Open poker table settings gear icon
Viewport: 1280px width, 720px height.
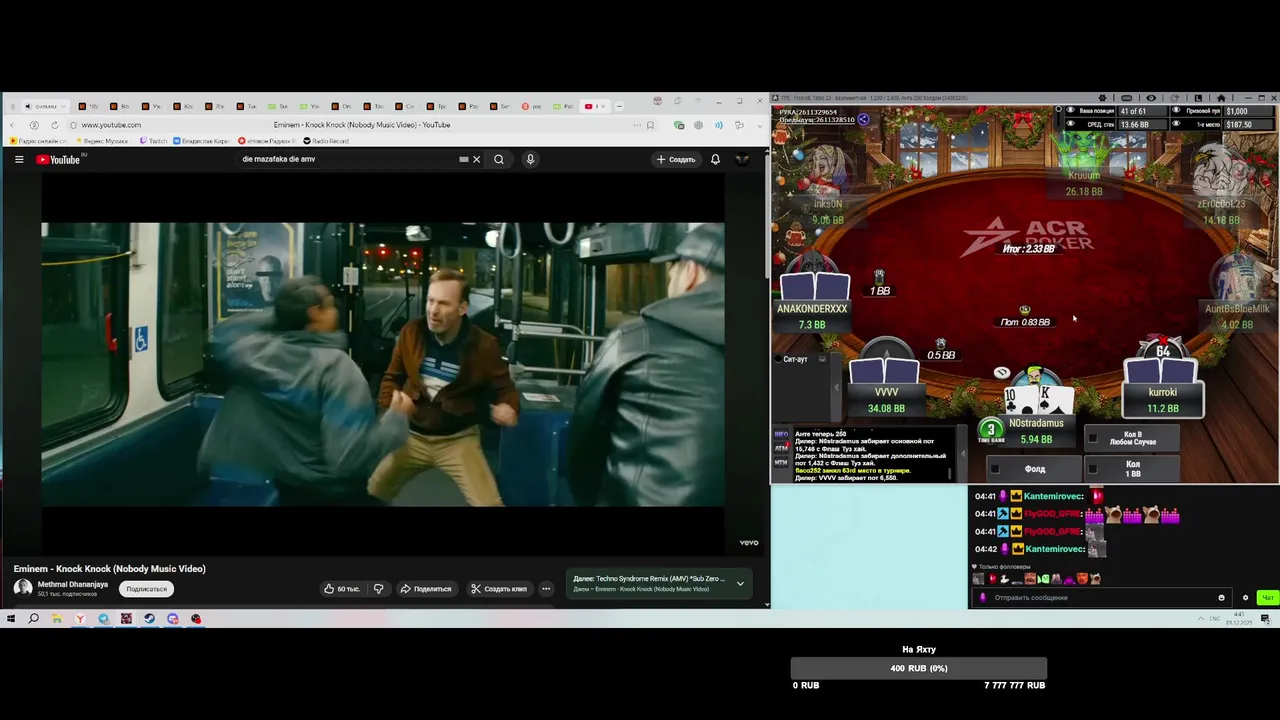1103,98
